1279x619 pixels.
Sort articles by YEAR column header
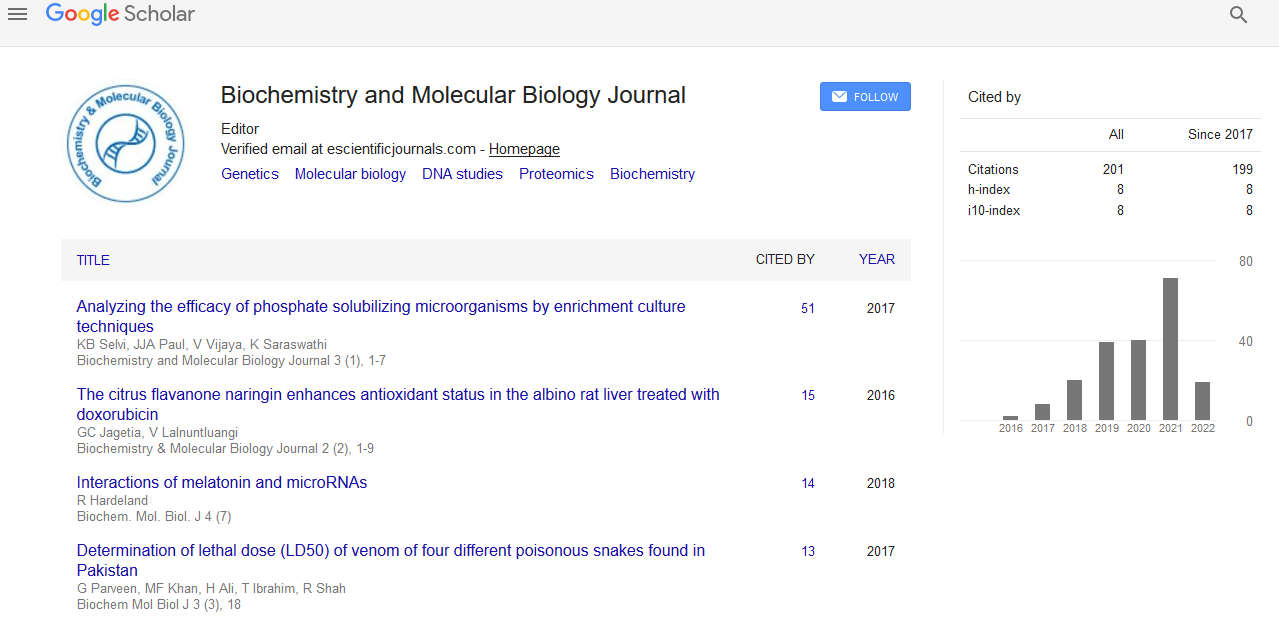point(877,260)
